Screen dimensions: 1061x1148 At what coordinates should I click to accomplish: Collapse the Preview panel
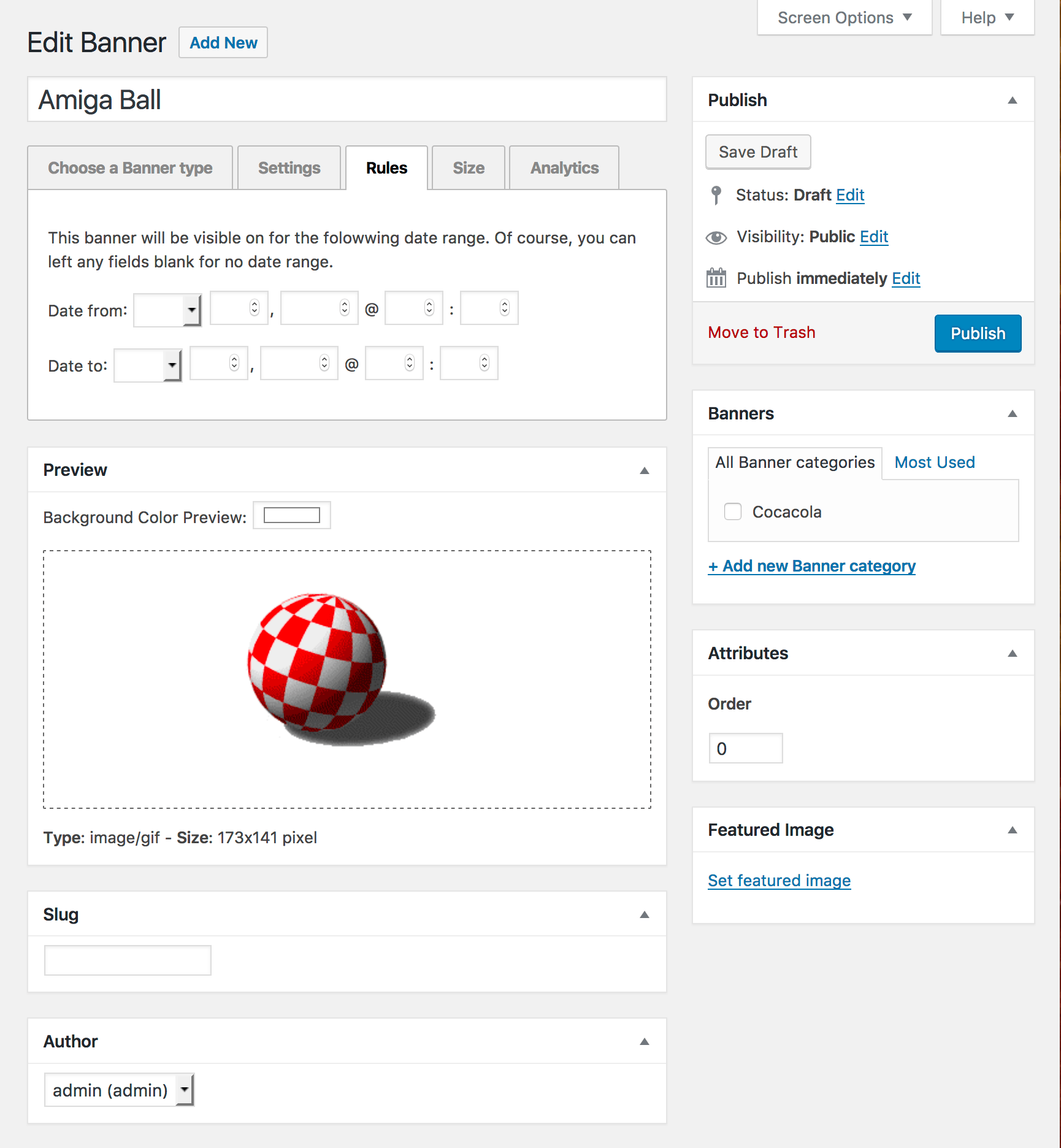pos(645,470)
